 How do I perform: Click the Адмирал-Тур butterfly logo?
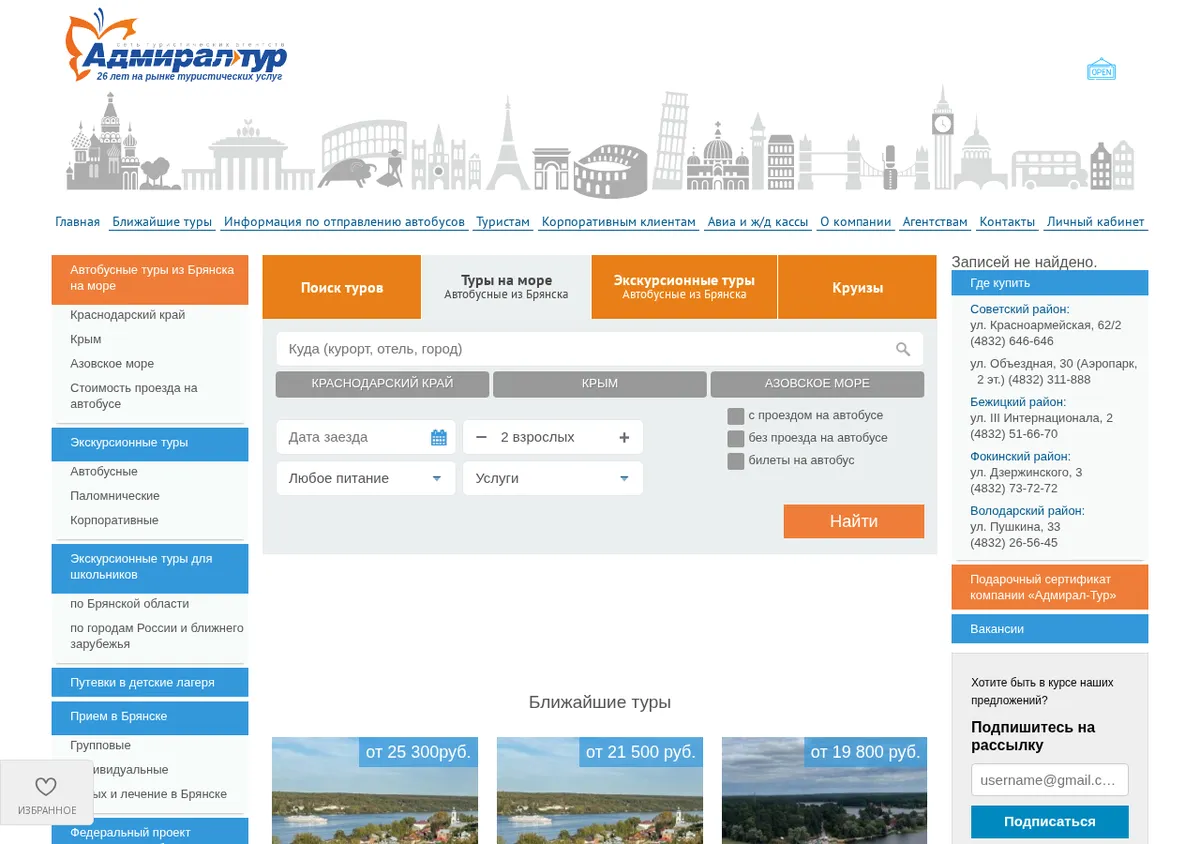pyautogui.click(x=176, y=47)
